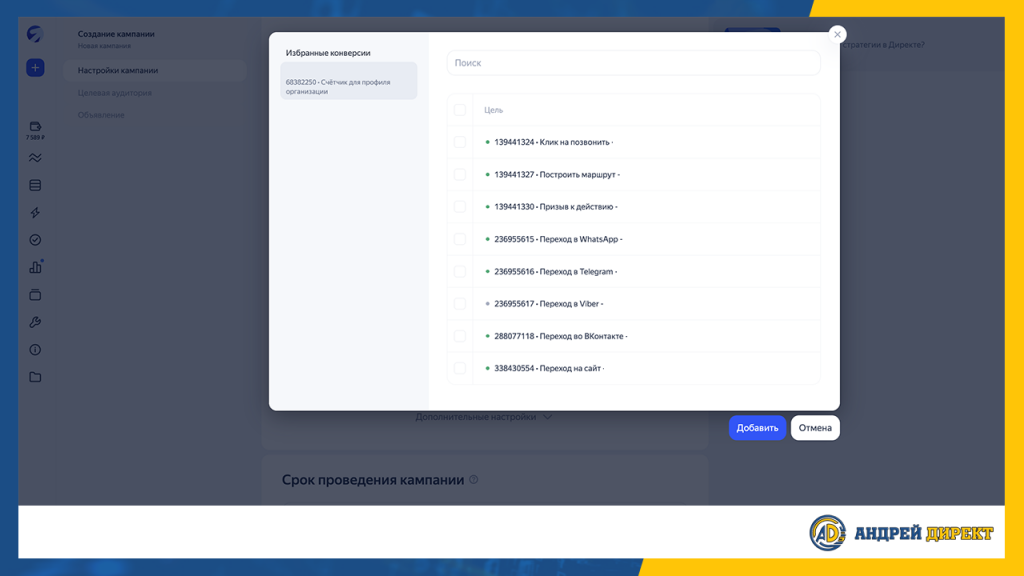
Task: Check goal 236955617 Переход в Viber
Action: [x=460, y=304]
